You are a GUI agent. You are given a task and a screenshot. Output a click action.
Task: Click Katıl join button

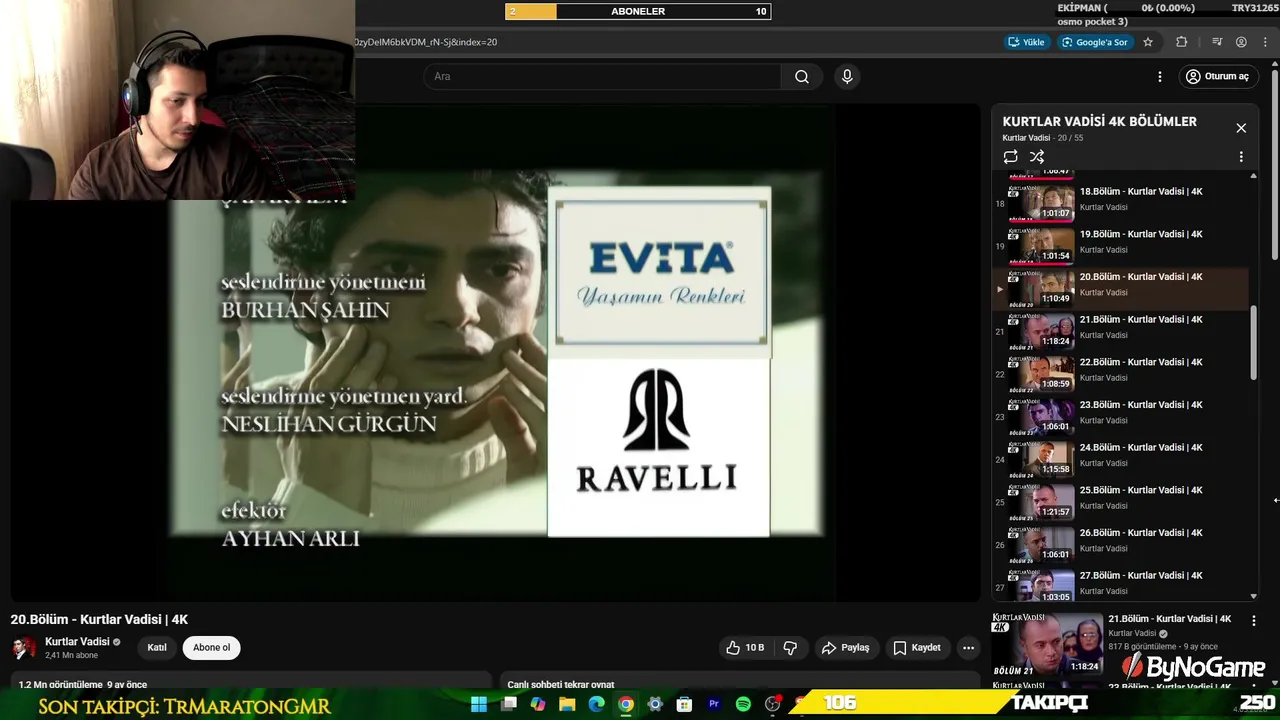coord(157,648)
